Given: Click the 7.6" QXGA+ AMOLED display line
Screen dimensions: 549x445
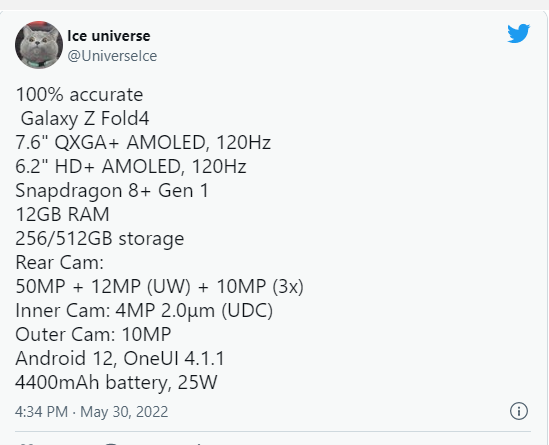Looking at the screenshot, I should [143, 142].
